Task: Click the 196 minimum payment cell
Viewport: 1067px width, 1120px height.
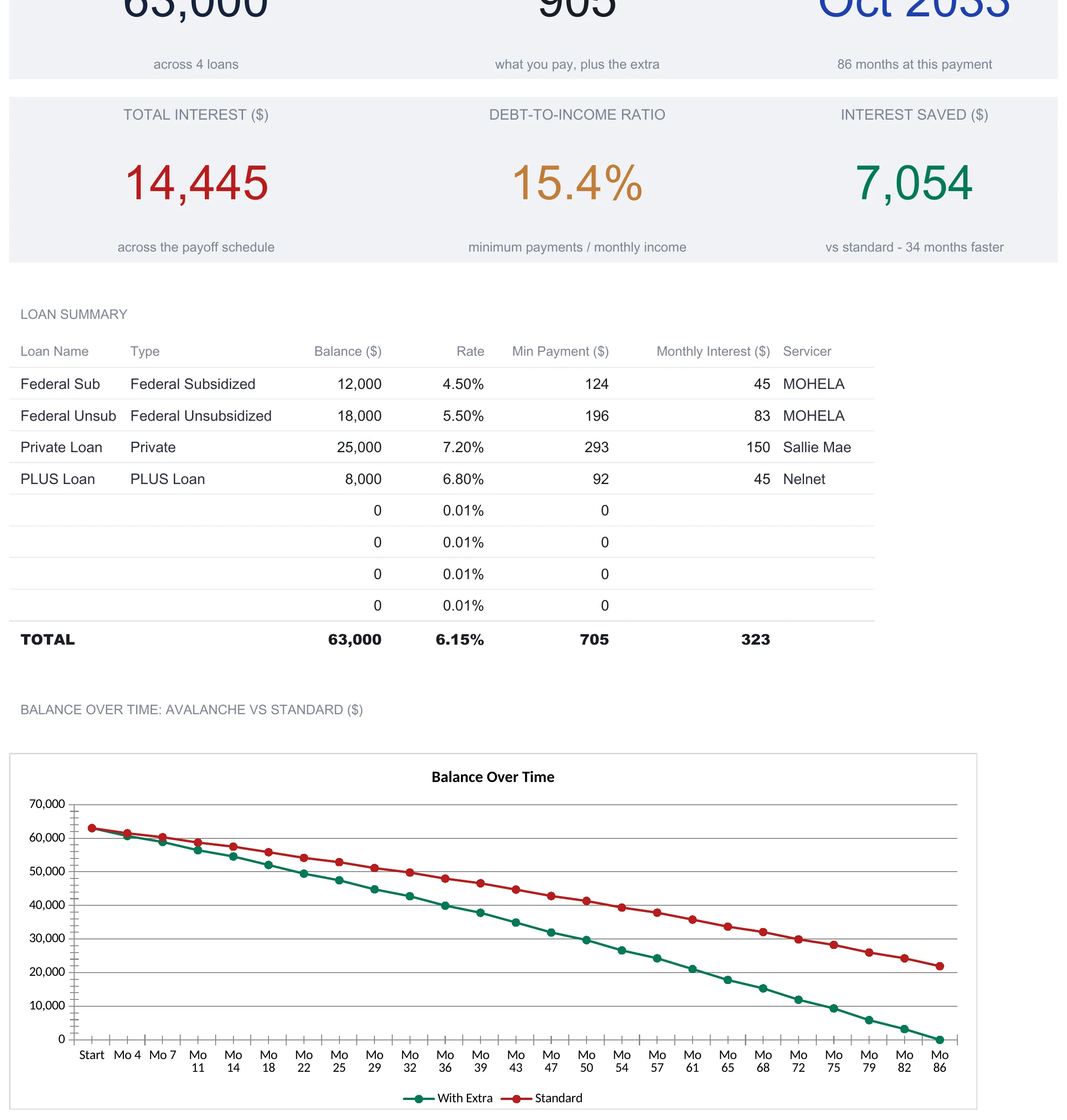Action: tap(597, 416)
